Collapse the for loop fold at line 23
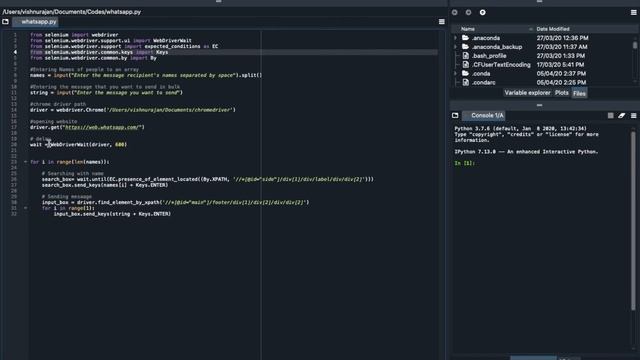Screen dimensions: 640x360 [25, 162]
